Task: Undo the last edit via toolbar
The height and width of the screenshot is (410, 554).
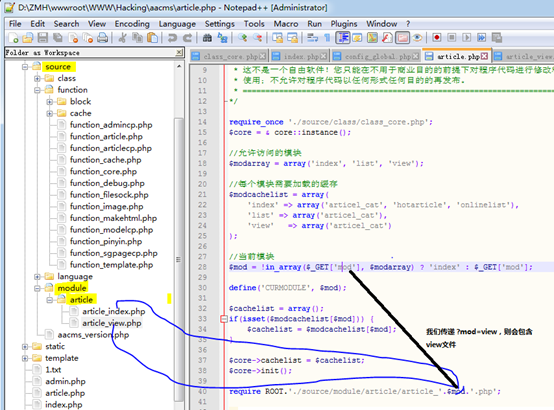Action: pos(172,37)
